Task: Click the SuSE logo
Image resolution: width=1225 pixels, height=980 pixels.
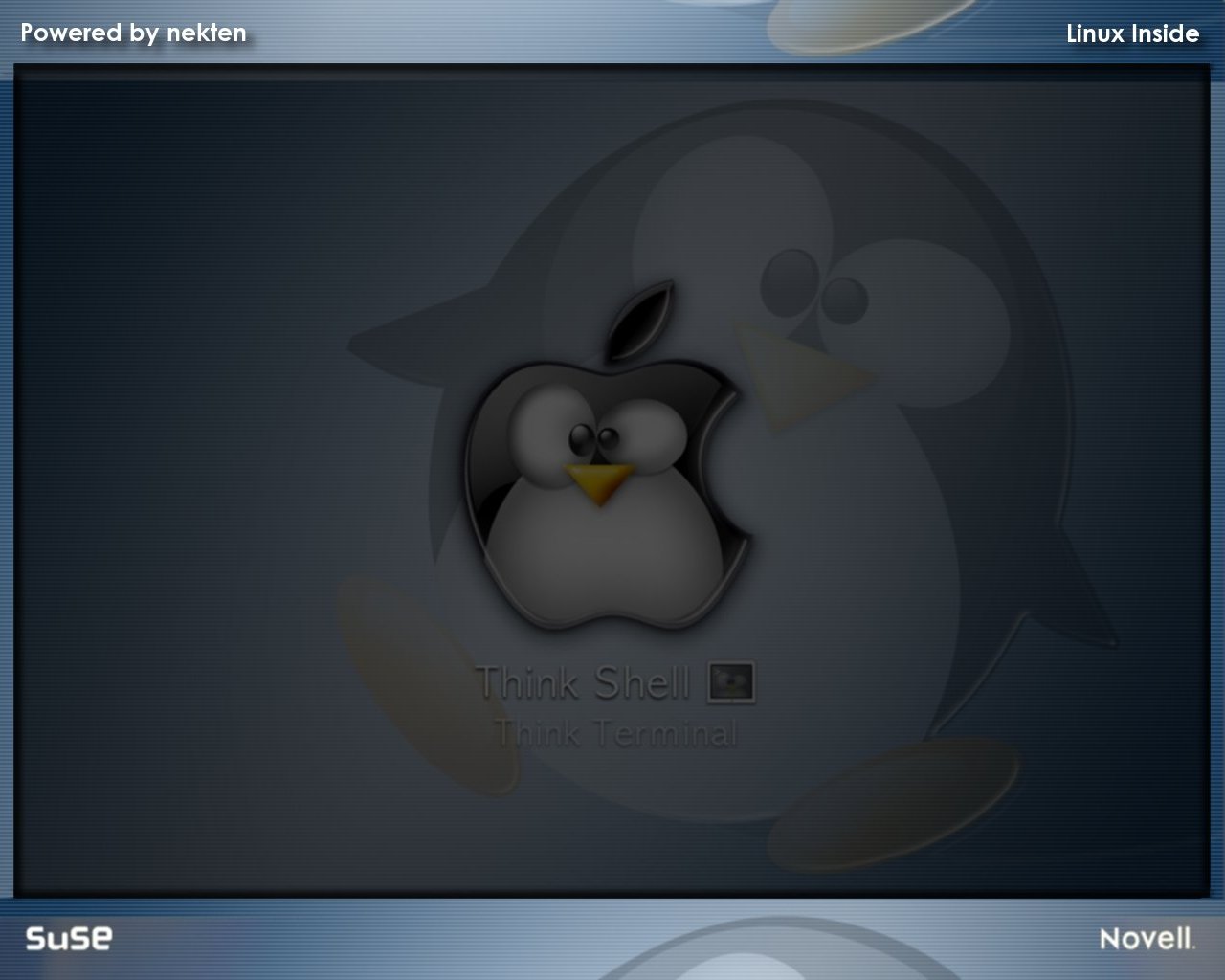Action: point(68,938)
